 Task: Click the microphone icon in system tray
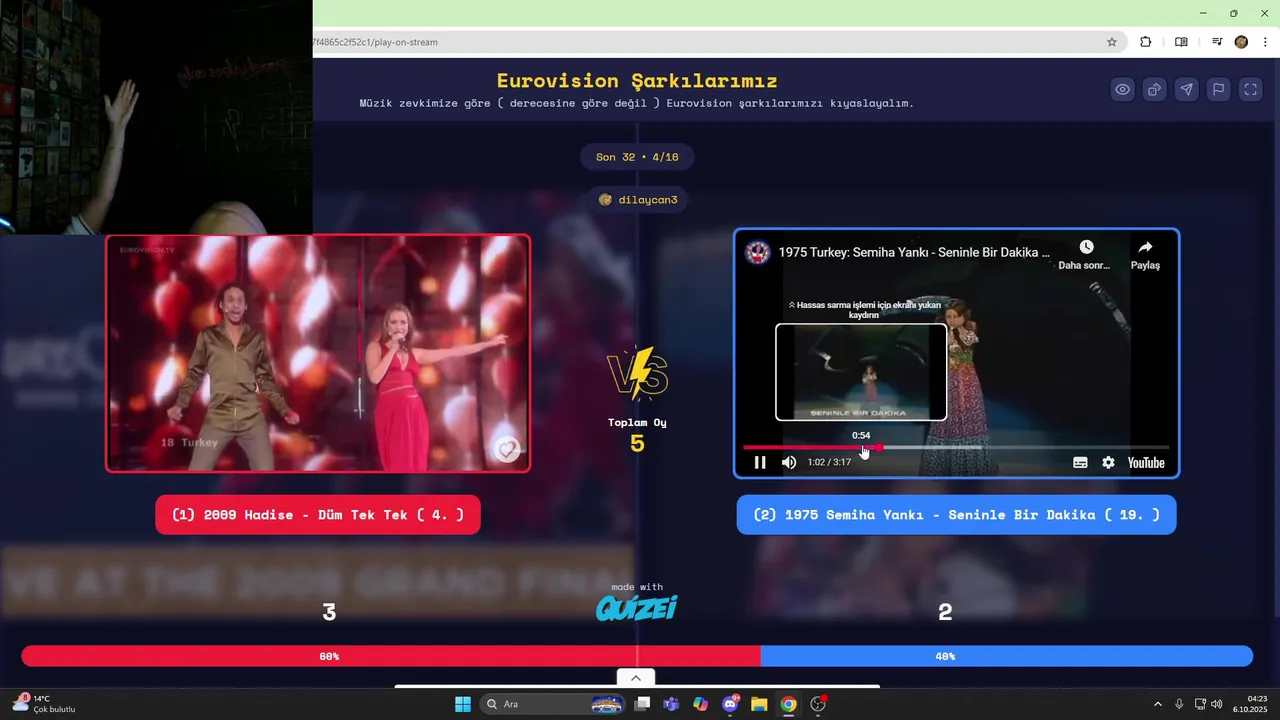click(1180, 704)
